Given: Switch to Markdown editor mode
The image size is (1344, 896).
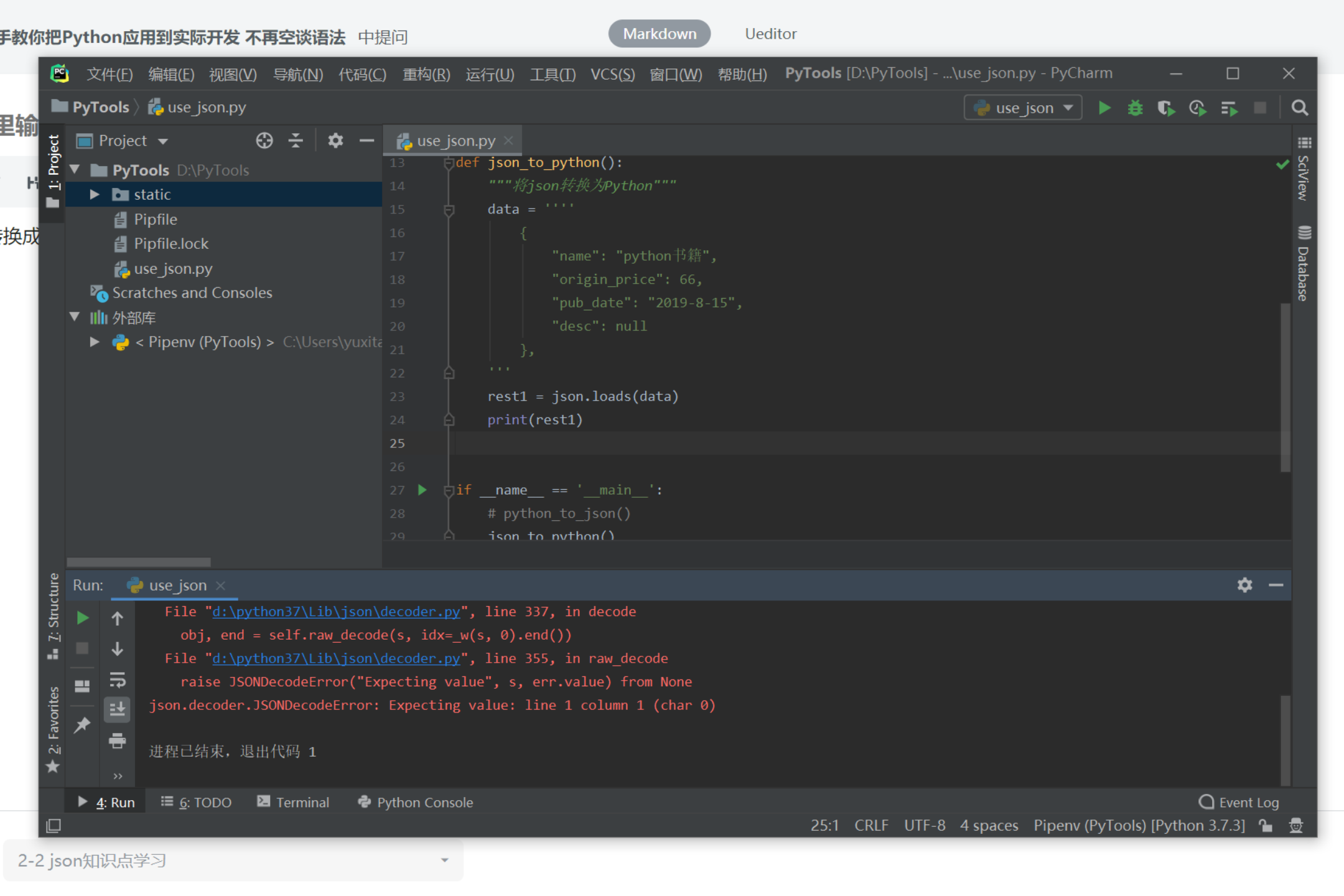Looking at the screenshot, I should pos(660,34).
